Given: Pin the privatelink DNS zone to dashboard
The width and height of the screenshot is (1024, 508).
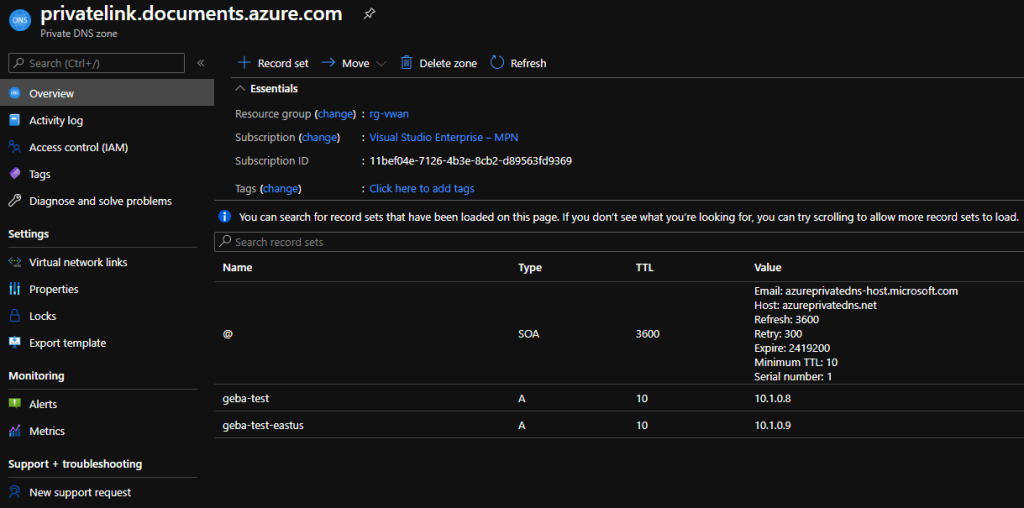Looking at the screenshot, I should (x=370, y=14).
